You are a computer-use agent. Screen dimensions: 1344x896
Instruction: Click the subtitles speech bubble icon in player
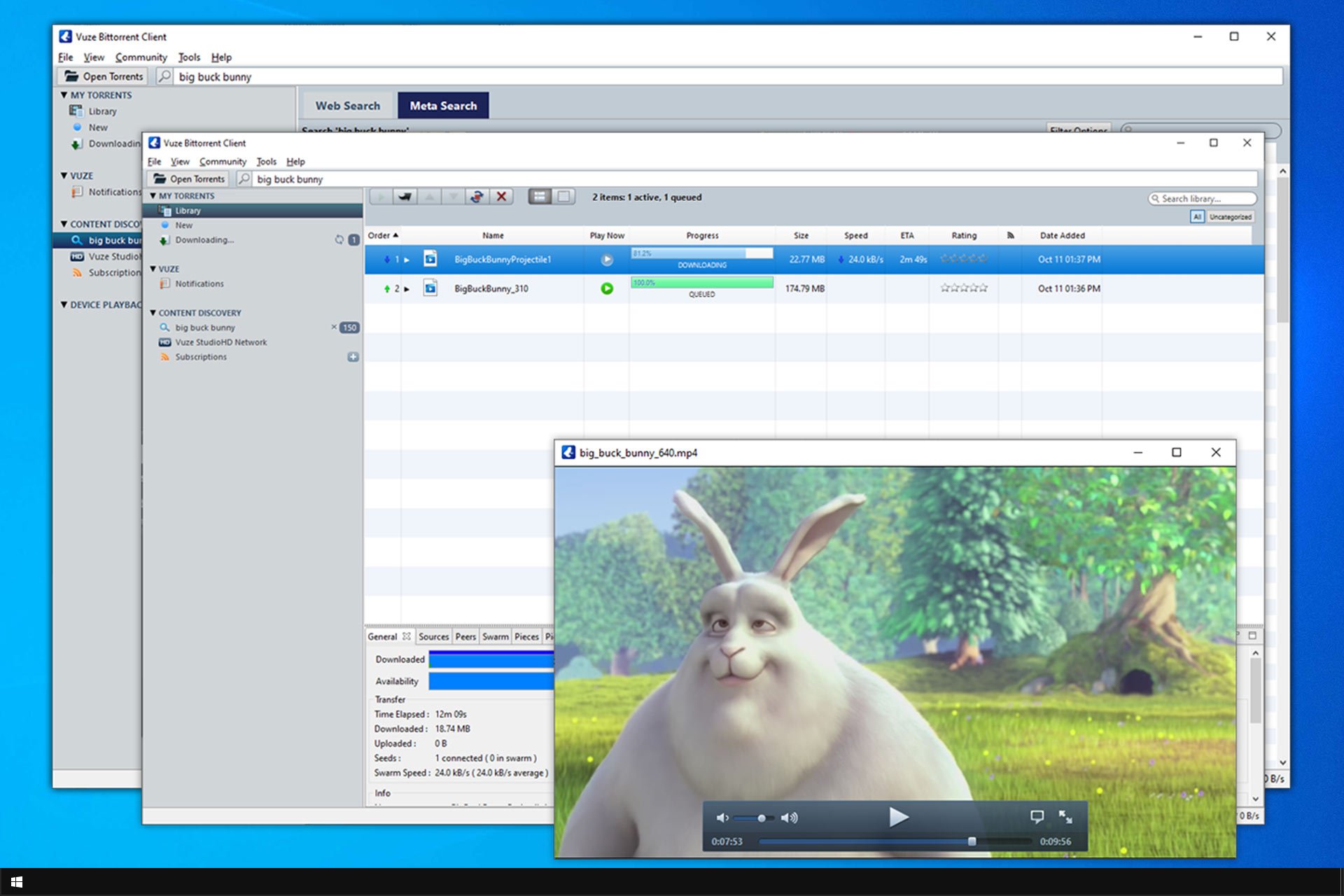click(1037, 817)
